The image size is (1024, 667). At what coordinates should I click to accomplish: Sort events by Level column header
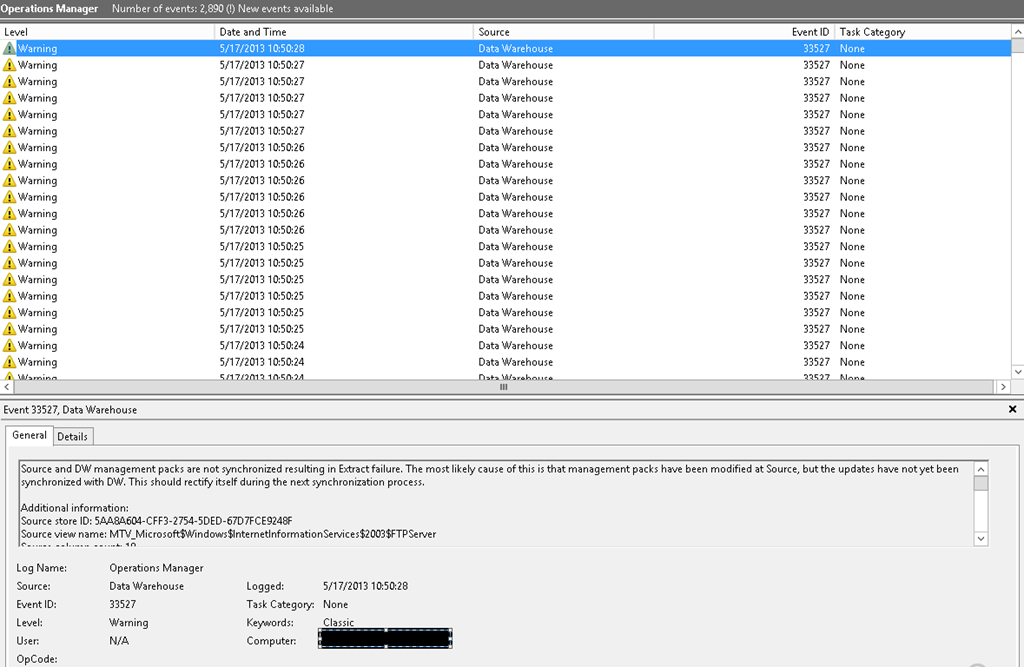pyautogui.click(x=100, y=32)
